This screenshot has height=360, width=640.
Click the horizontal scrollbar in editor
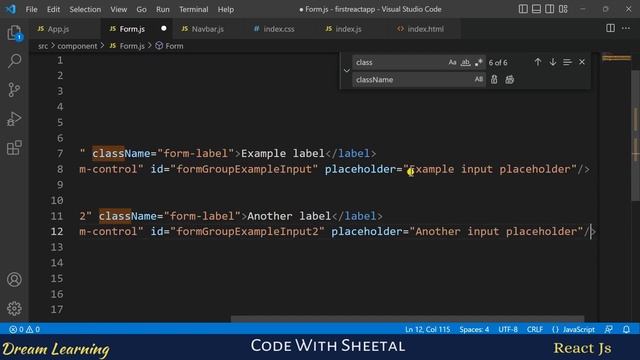[x=407, y=319]
